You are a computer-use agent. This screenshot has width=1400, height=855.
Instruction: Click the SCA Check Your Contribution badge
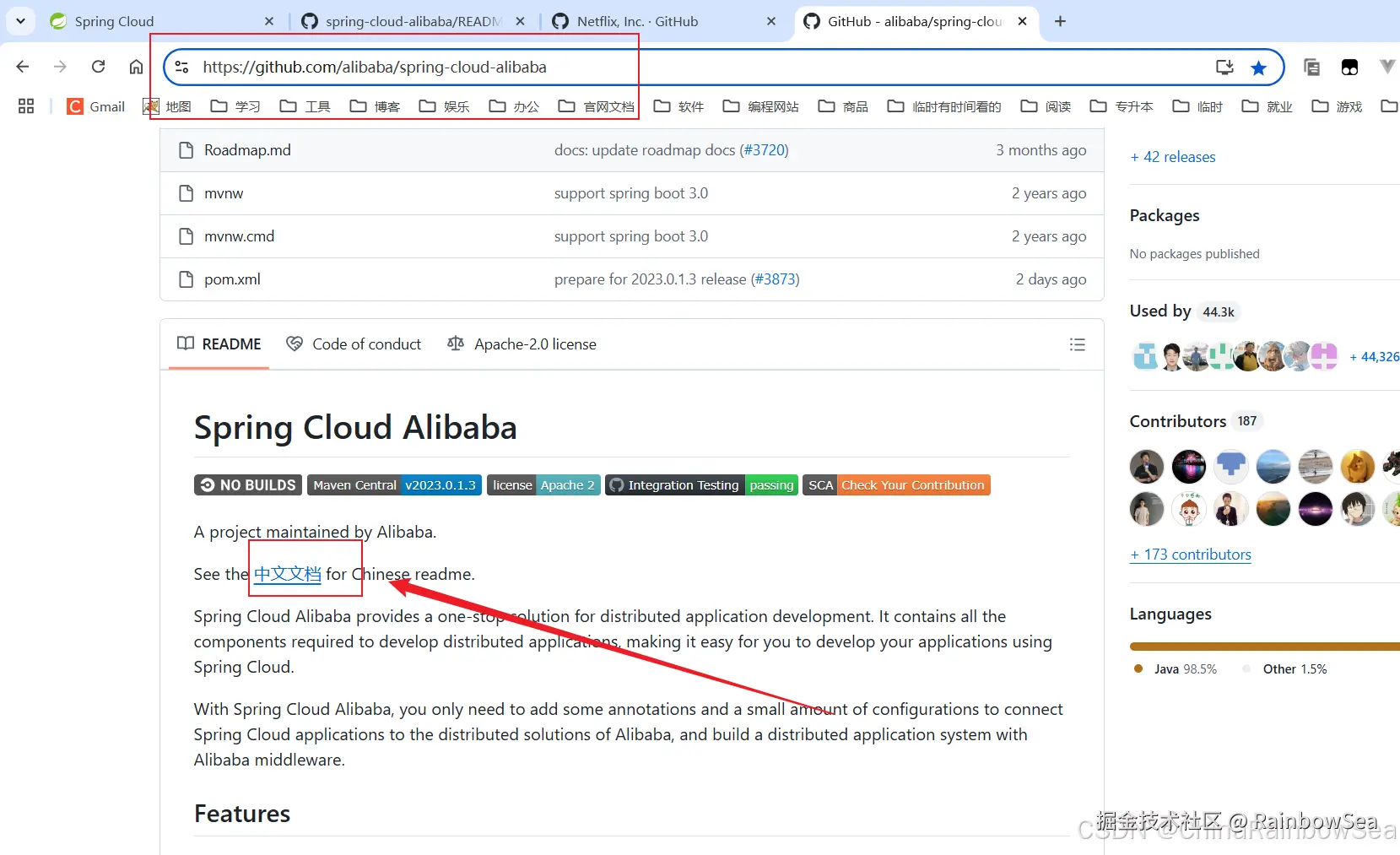896,485
